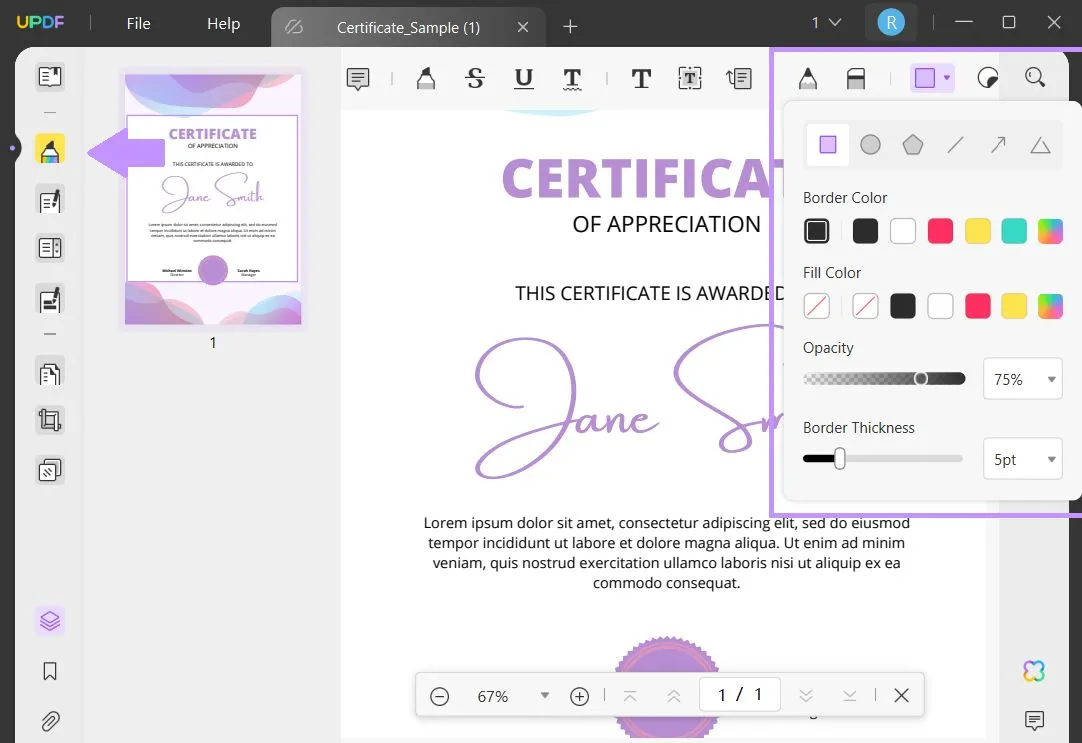This screenshot has width=1082, height=743.
Task: Pick the red Border Color swatch
Action: (940, 230)
